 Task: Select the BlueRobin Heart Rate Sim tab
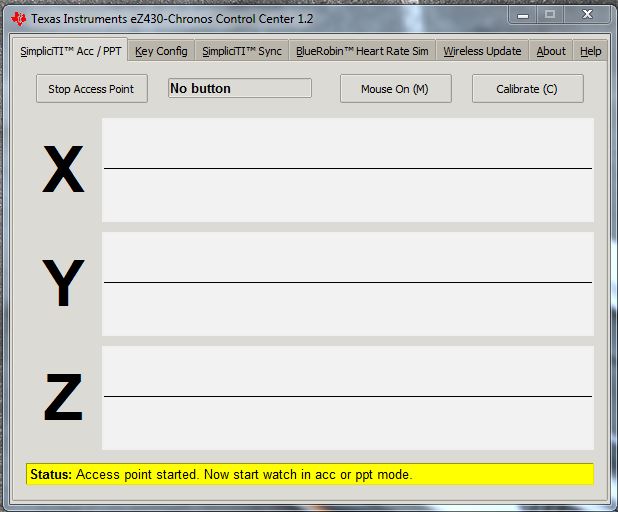362,51
